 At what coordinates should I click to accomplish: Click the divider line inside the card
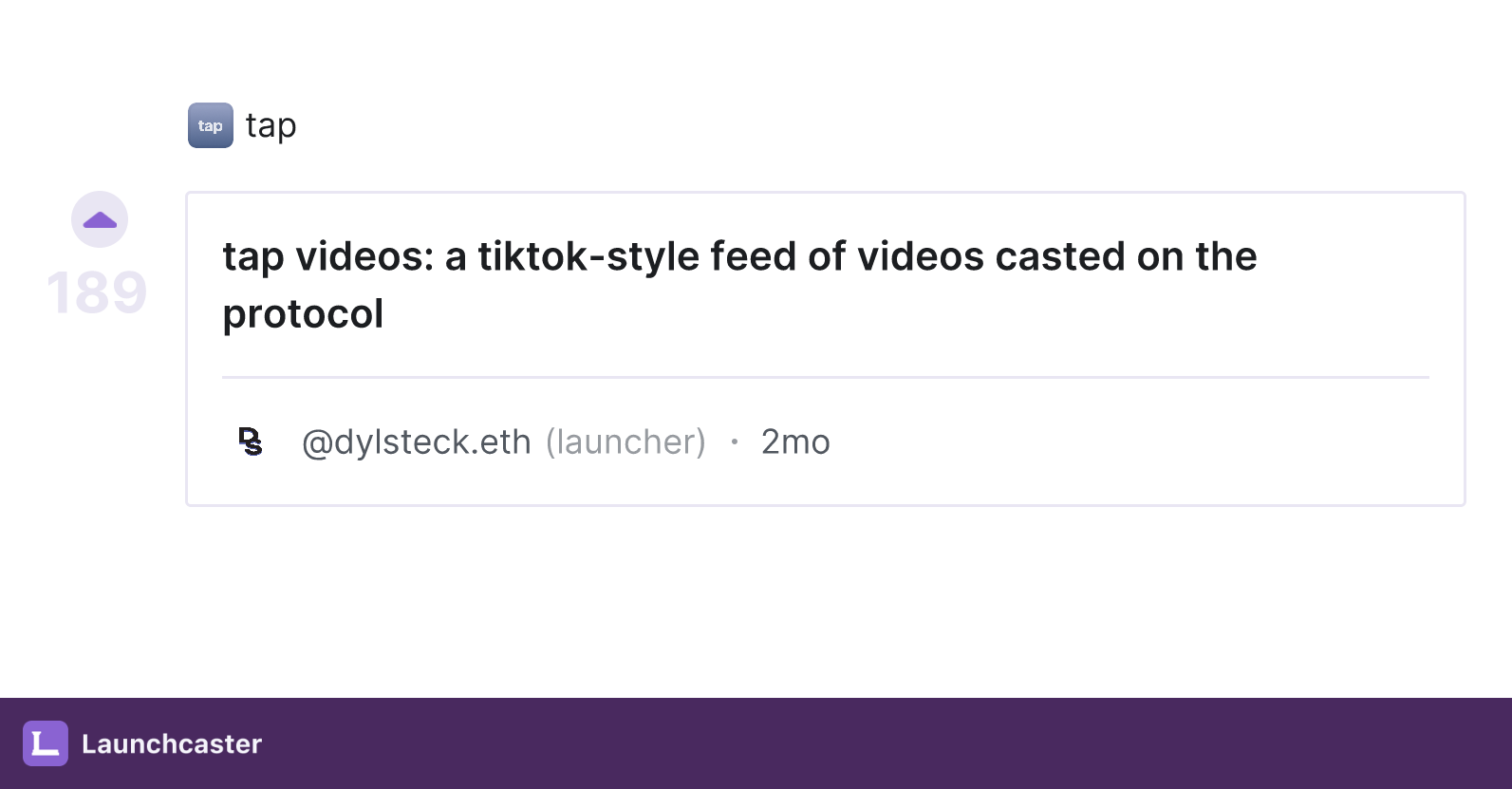(826, 377)
